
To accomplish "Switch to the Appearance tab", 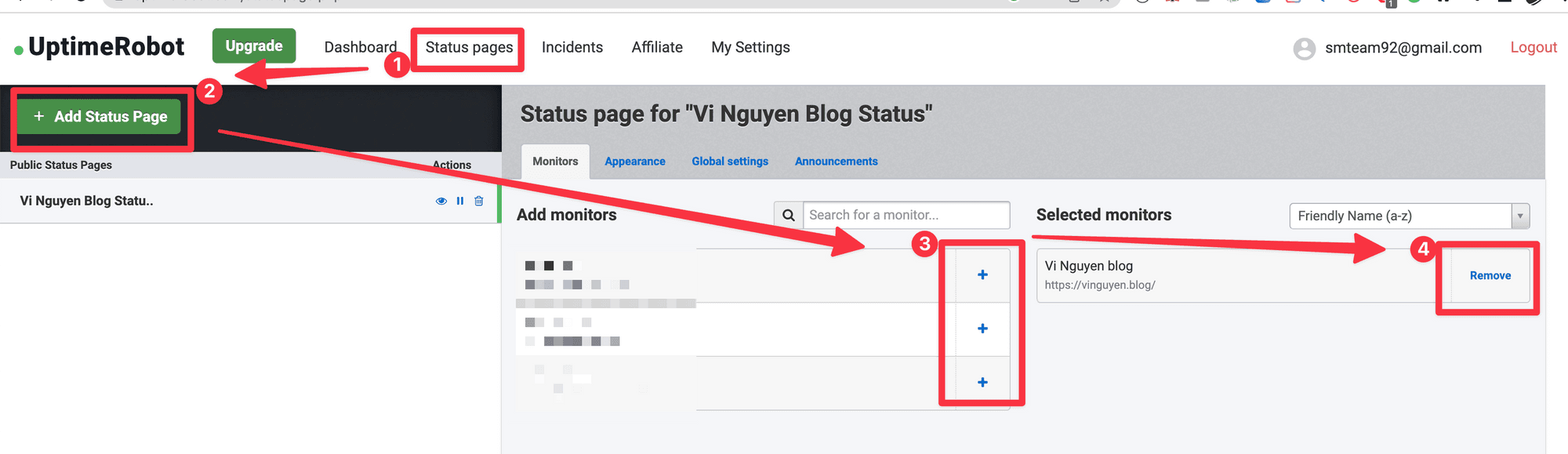I will 634,162.
